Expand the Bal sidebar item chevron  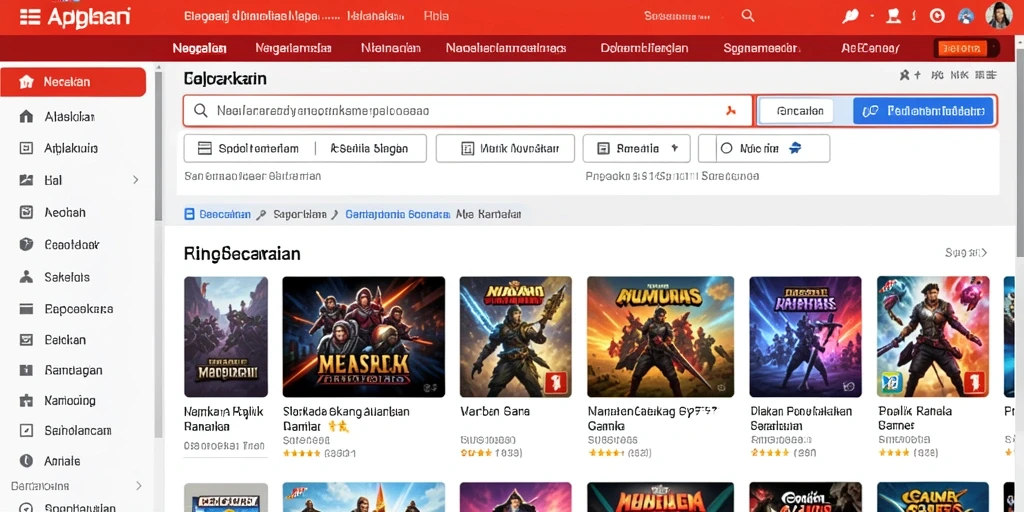[x=136, y=180]
